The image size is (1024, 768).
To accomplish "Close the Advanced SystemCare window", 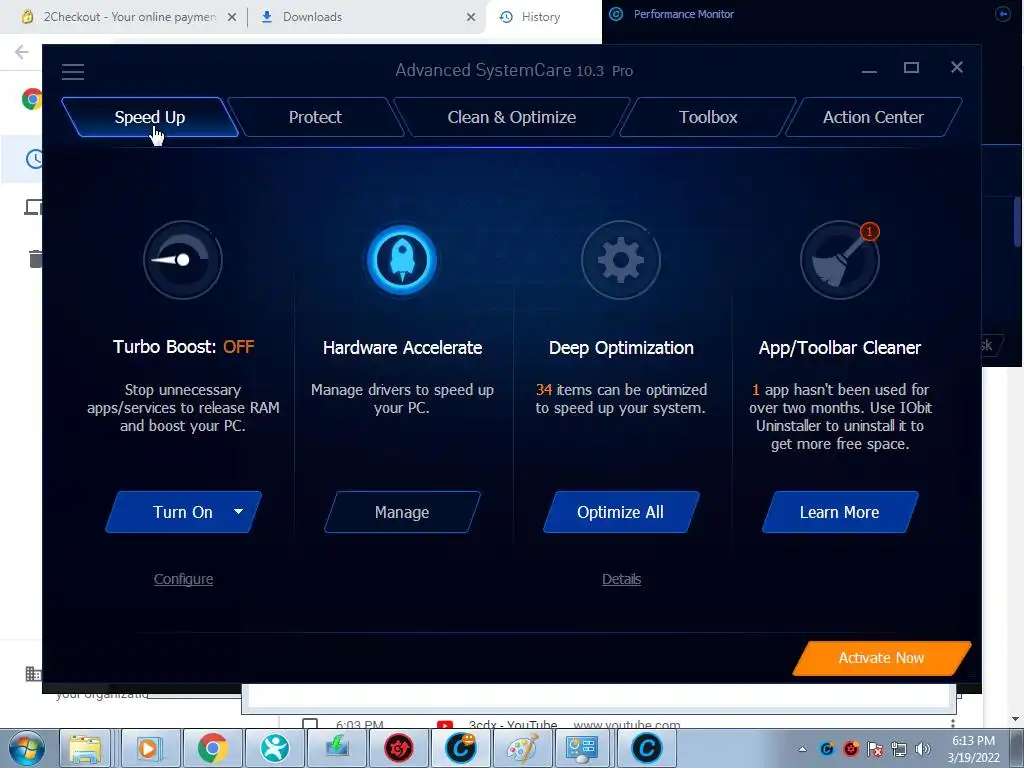I will click(x=957, y=67).
